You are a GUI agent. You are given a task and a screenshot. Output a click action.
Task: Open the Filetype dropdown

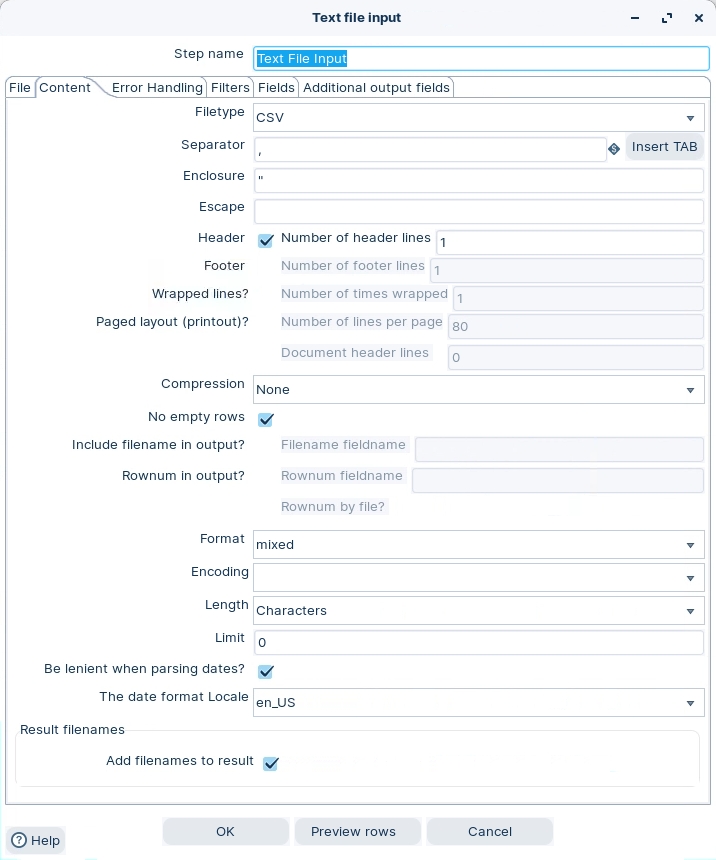(690, 118)
